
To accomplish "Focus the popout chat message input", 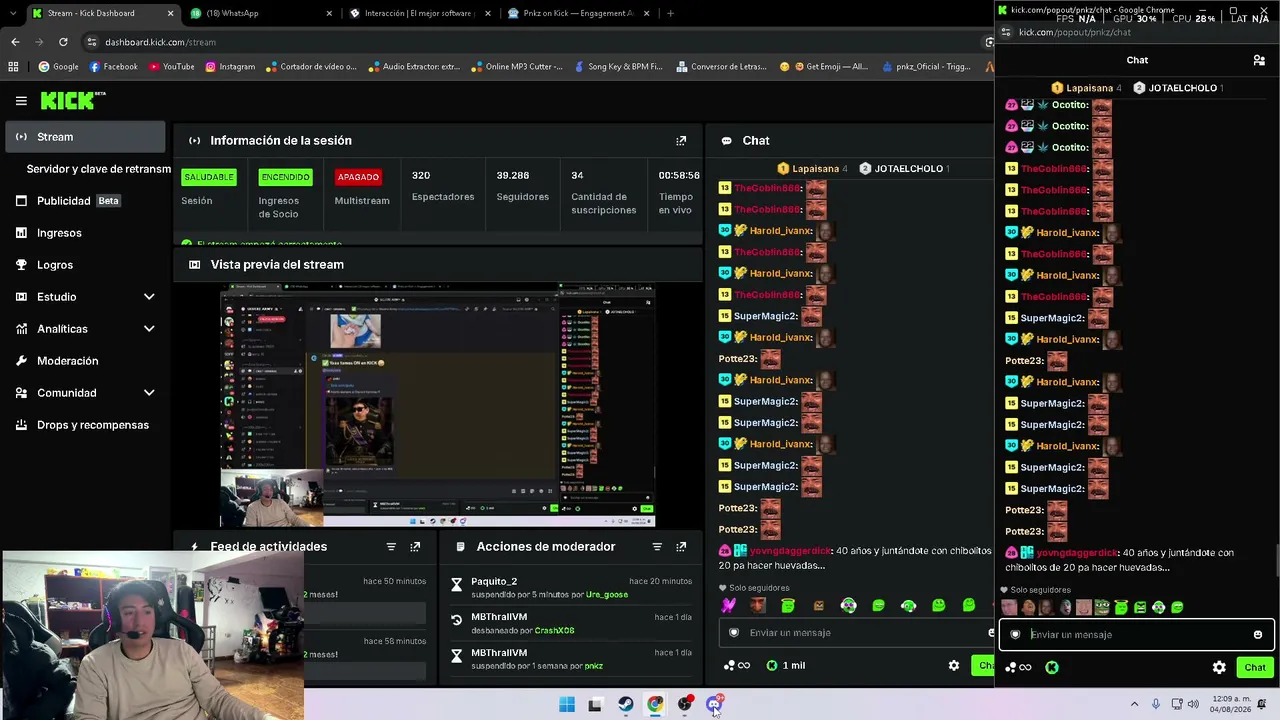I will pyautogui.click(x=1138, y=634).
